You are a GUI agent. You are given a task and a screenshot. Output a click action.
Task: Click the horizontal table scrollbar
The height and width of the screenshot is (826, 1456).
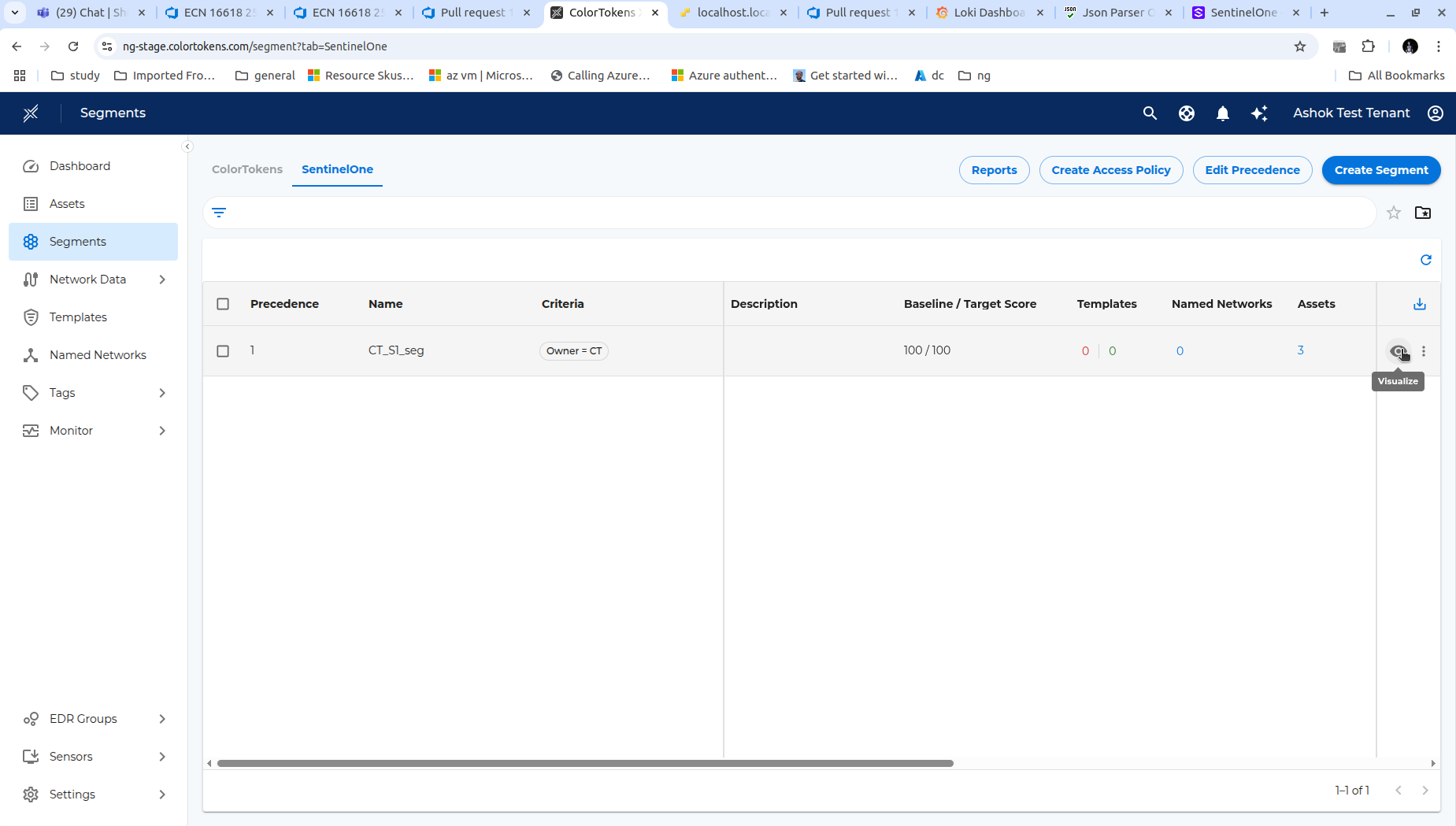pyautogui.click(x=584, y=763)
